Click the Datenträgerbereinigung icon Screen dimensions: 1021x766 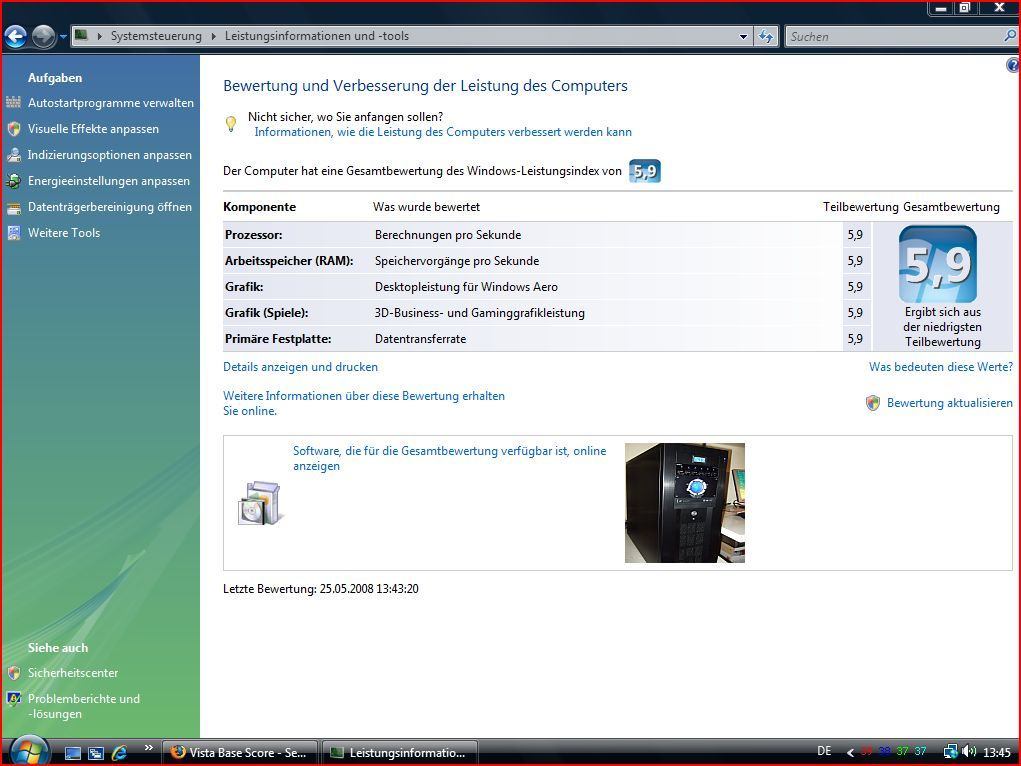click(14, 208)
